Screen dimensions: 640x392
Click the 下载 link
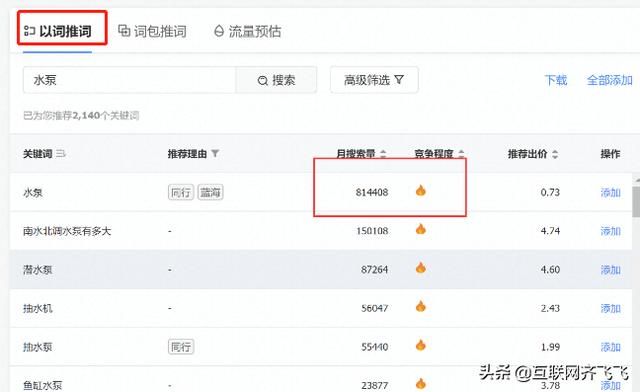point(556,80)
